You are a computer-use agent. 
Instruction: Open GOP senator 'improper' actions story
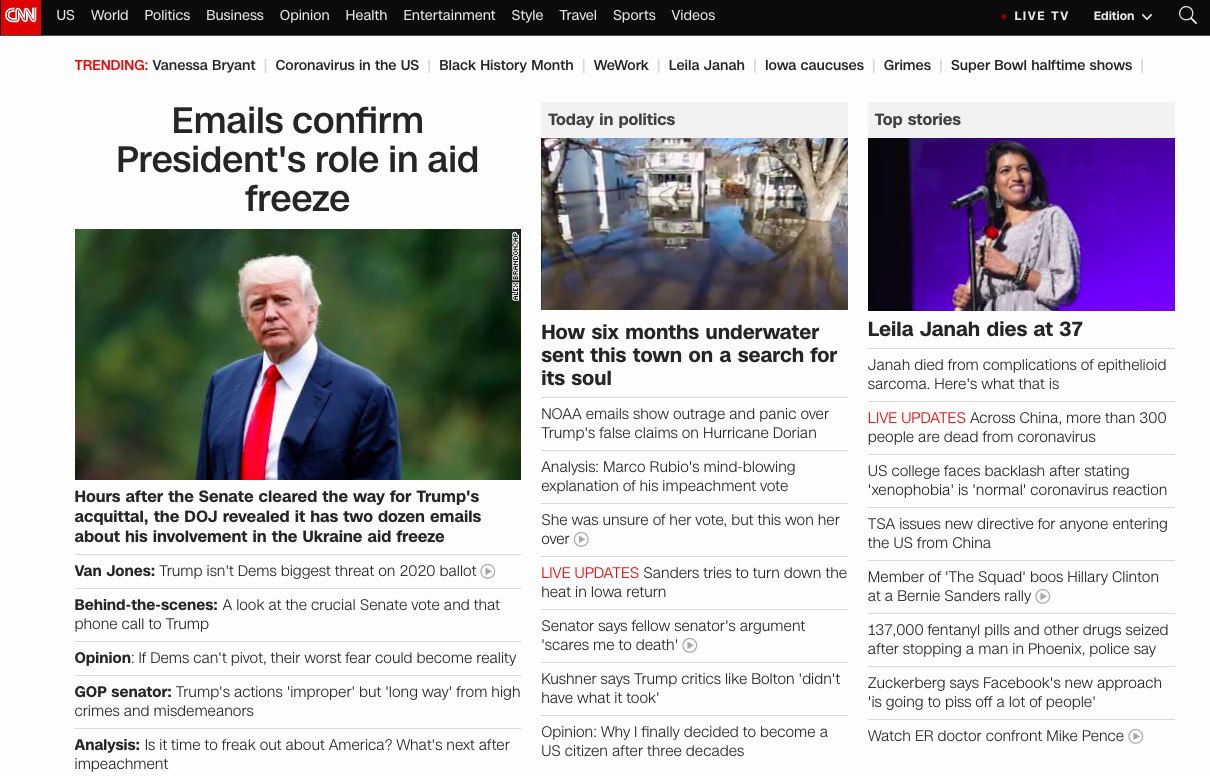click(x=297, y=701)
